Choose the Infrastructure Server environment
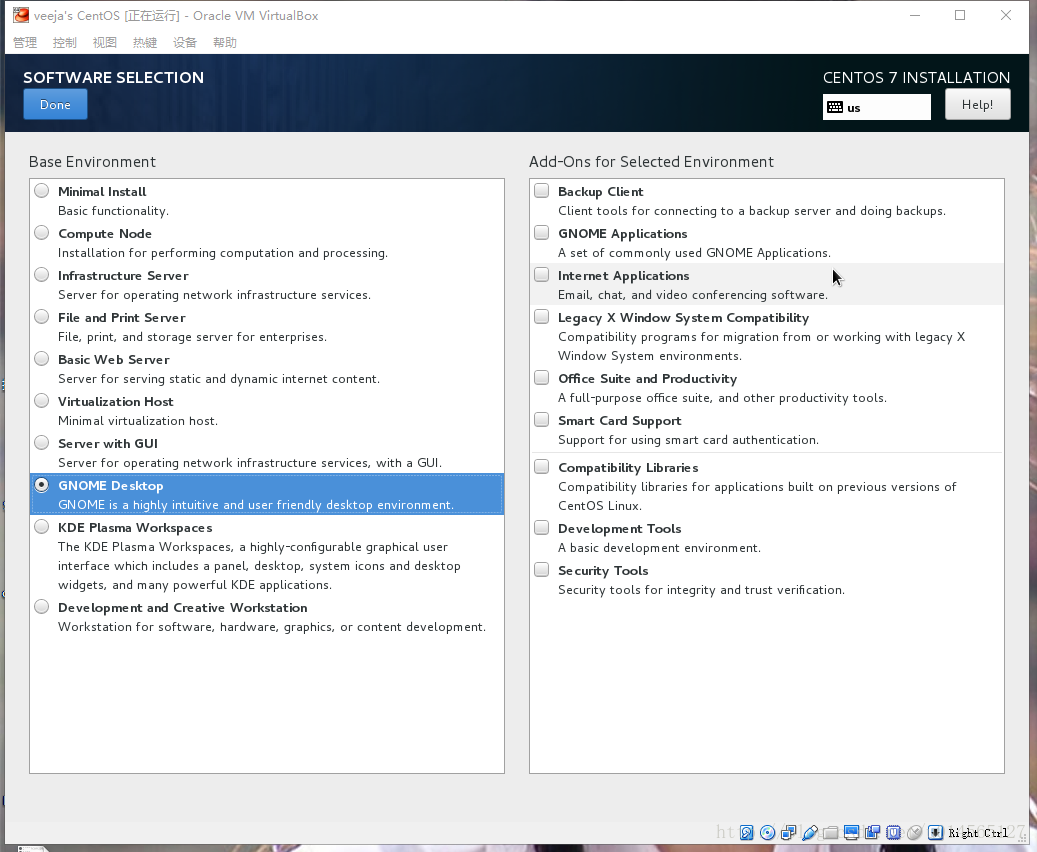Image resolution: width=1037 pixels, height=852 pixels. (42, 275)
